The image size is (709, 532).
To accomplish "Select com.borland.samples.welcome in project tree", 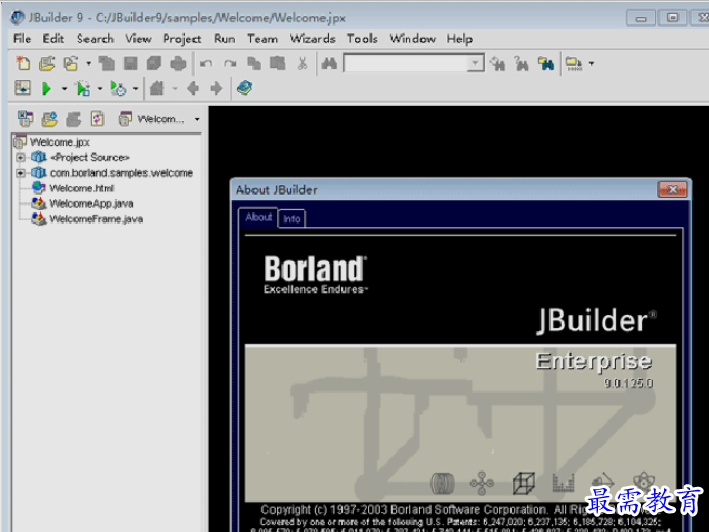I will click(121, 173).
